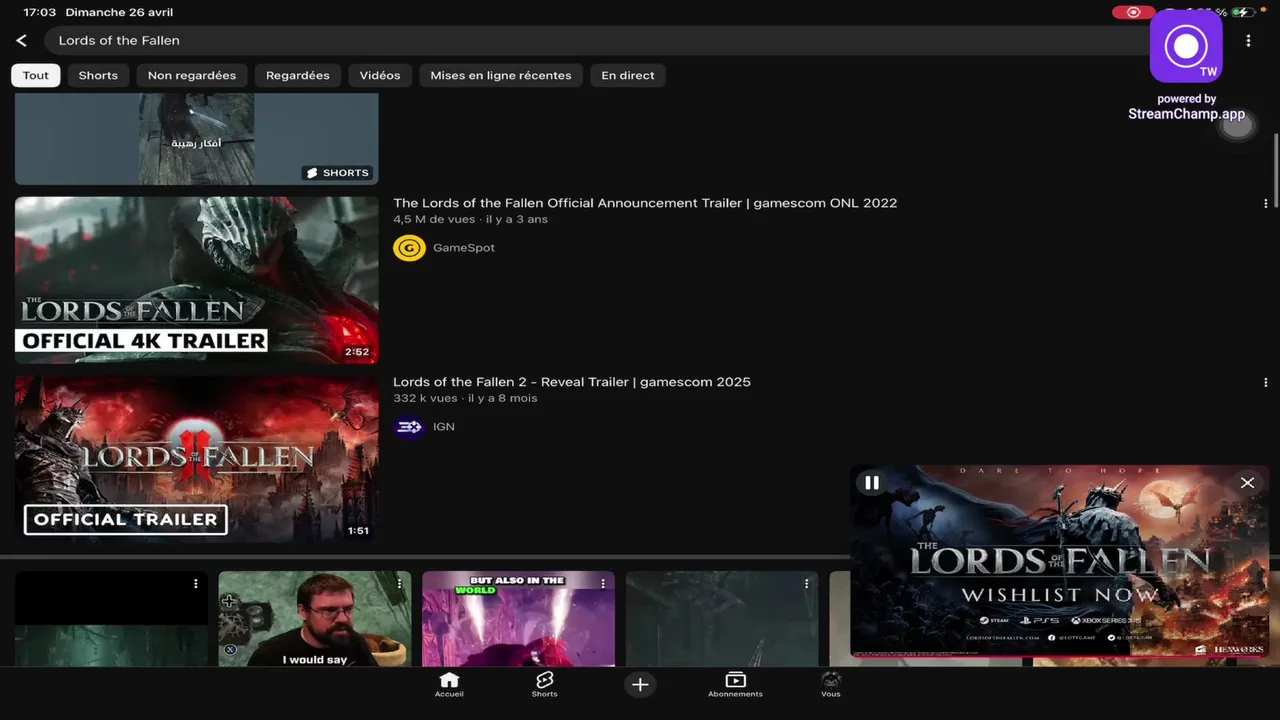Open menu of the 'I would say' short
The width and height of the screenshot is (1280, 720).
[x=399, y=584]
